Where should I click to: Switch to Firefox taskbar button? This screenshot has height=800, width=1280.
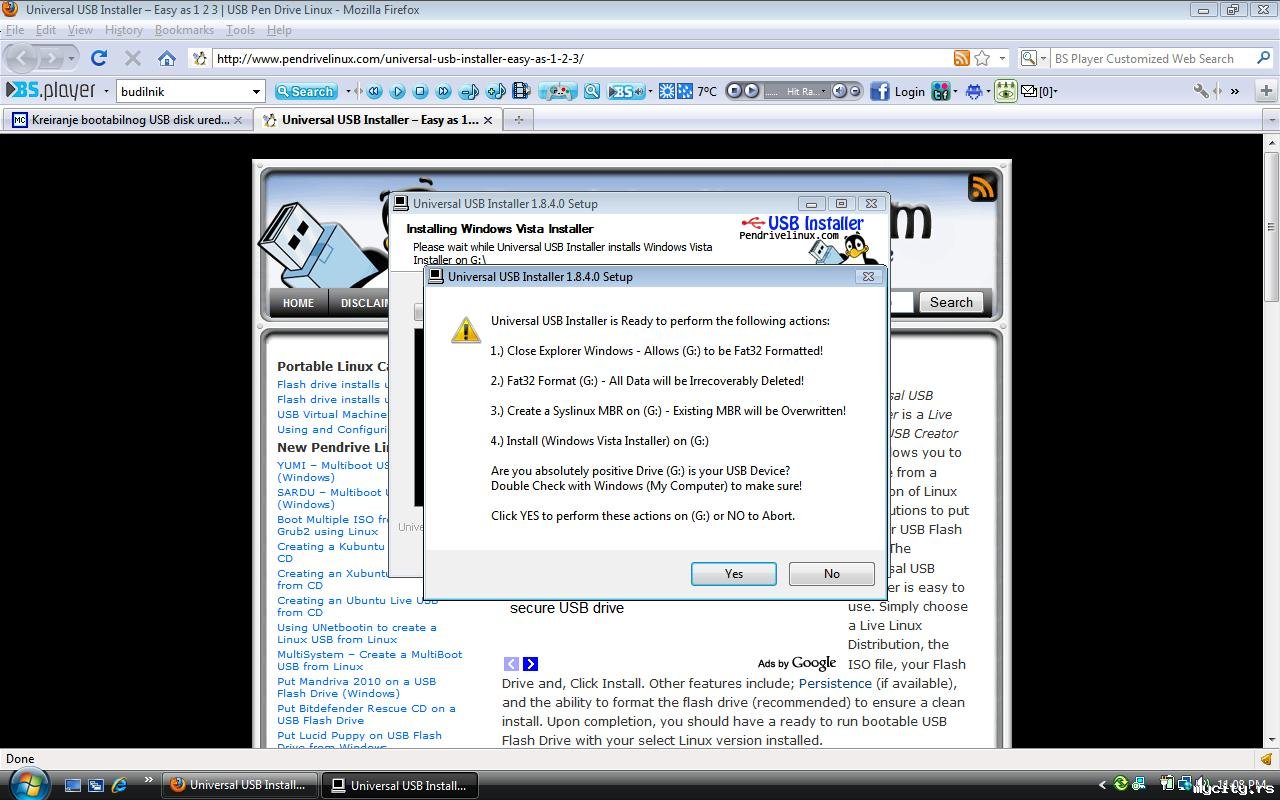[241, 785]
